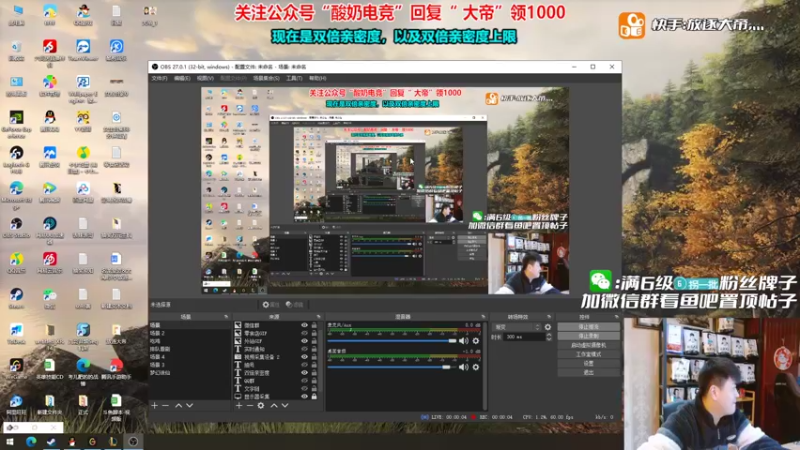
Task: Undock Audio Mixer panel via header icon
Action: [x=483, y=317]
